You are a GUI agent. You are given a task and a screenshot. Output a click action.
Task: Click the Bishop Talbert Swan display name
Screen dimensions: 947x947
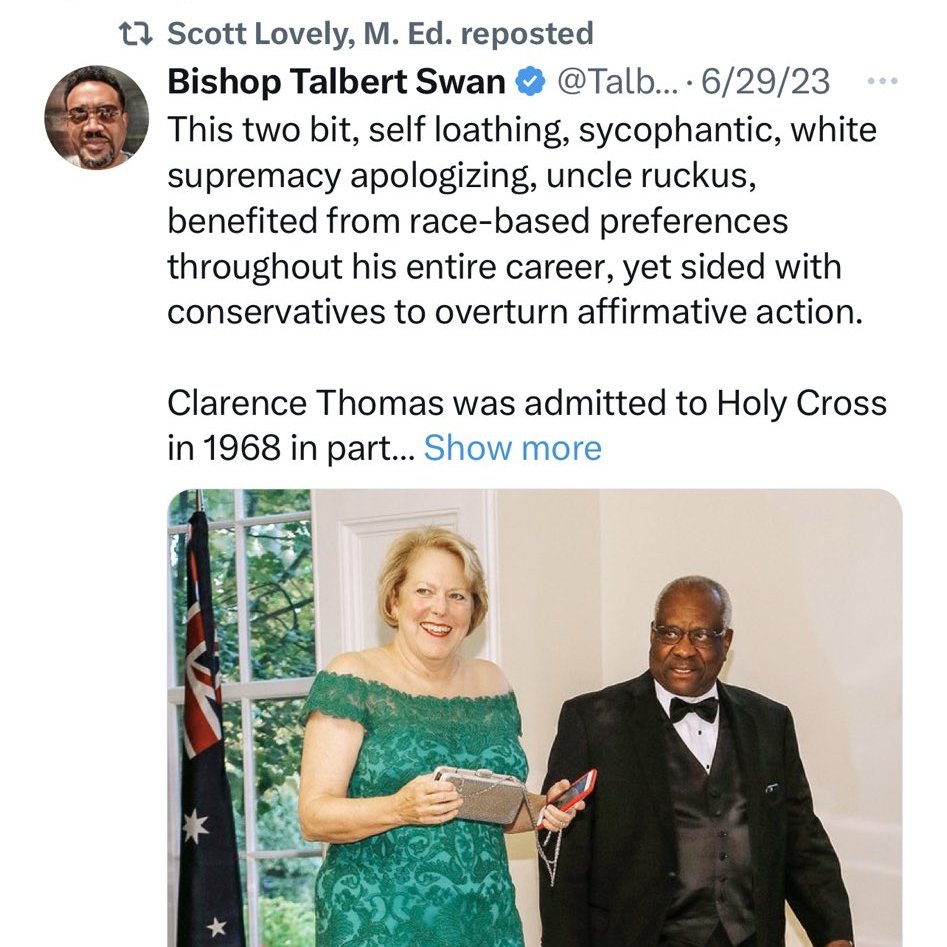point(336,82)
